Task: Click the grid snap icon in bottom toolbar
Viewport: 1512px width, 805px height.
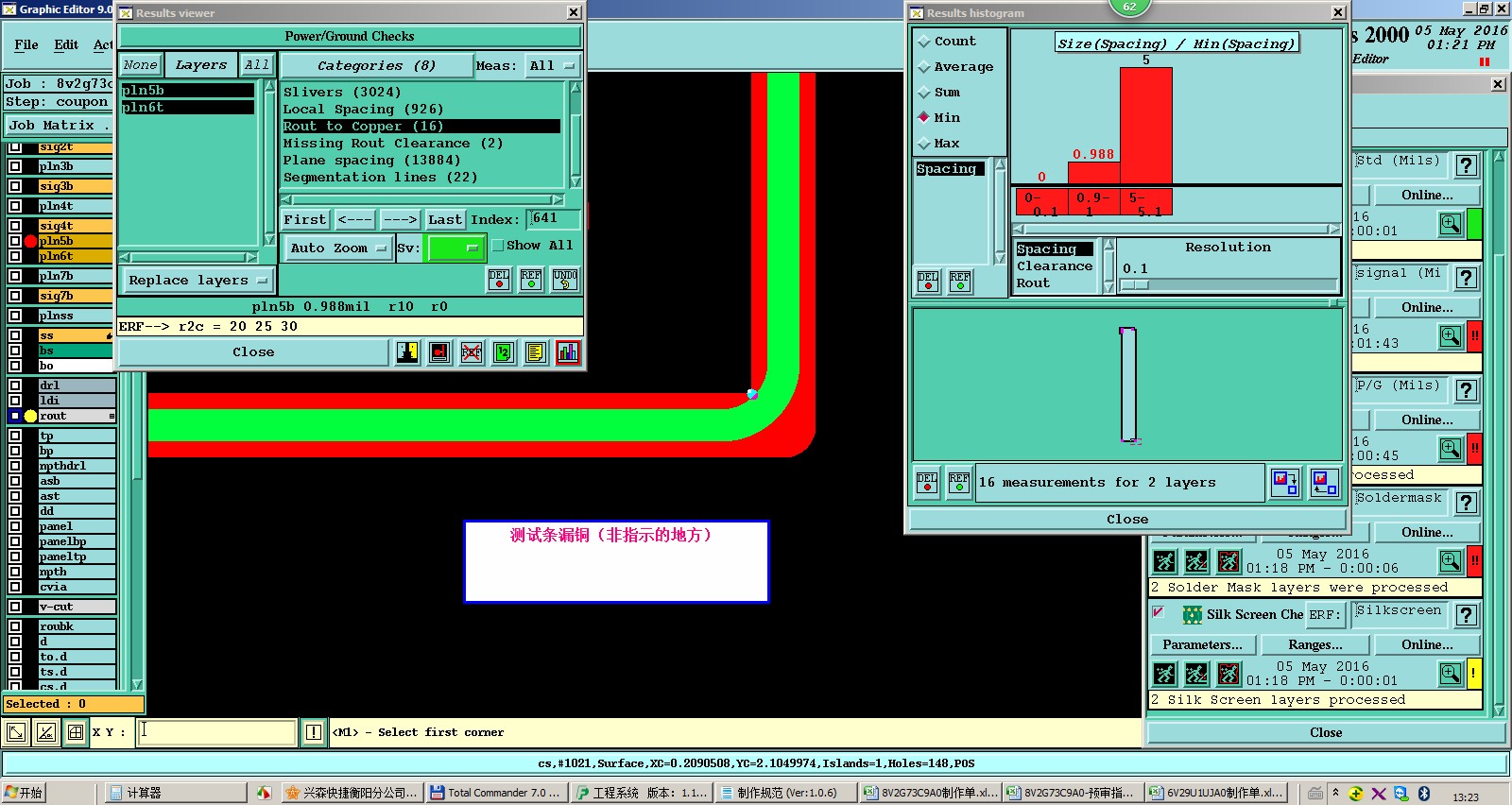Action: [76, 732]
